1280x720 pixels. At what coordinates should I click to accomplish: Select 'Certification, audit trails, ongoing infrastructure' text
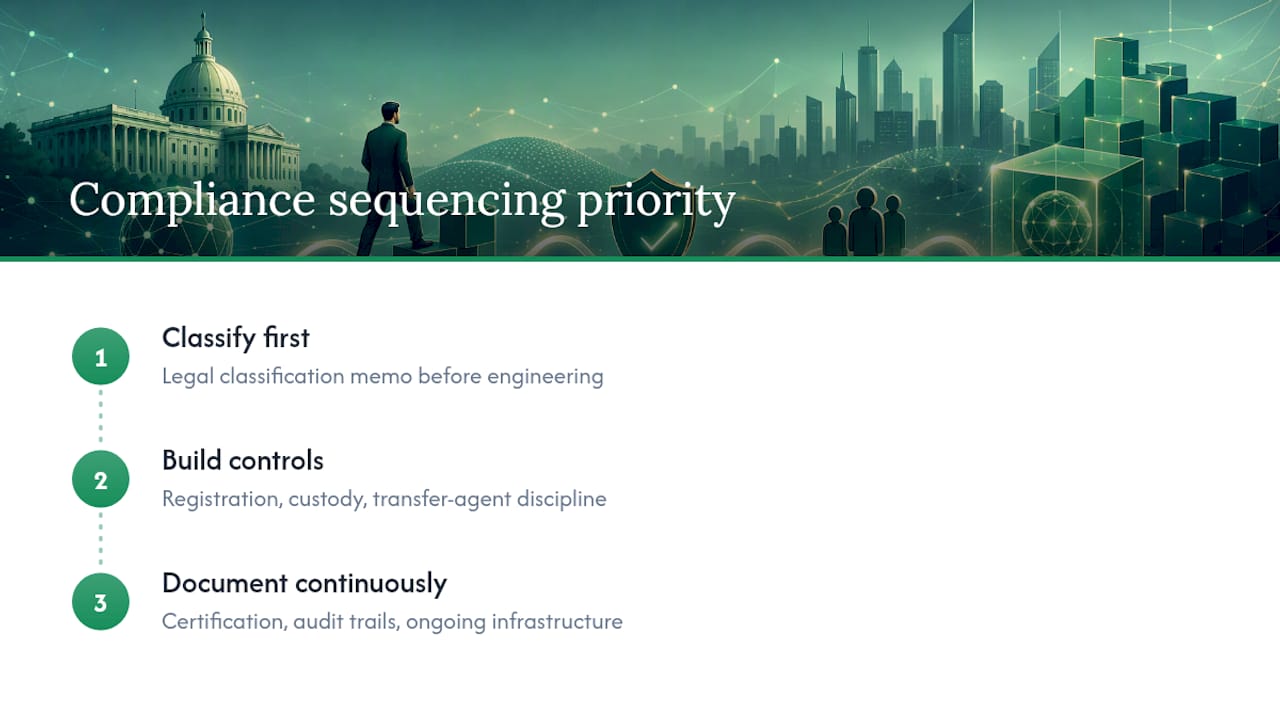point(392,621)
